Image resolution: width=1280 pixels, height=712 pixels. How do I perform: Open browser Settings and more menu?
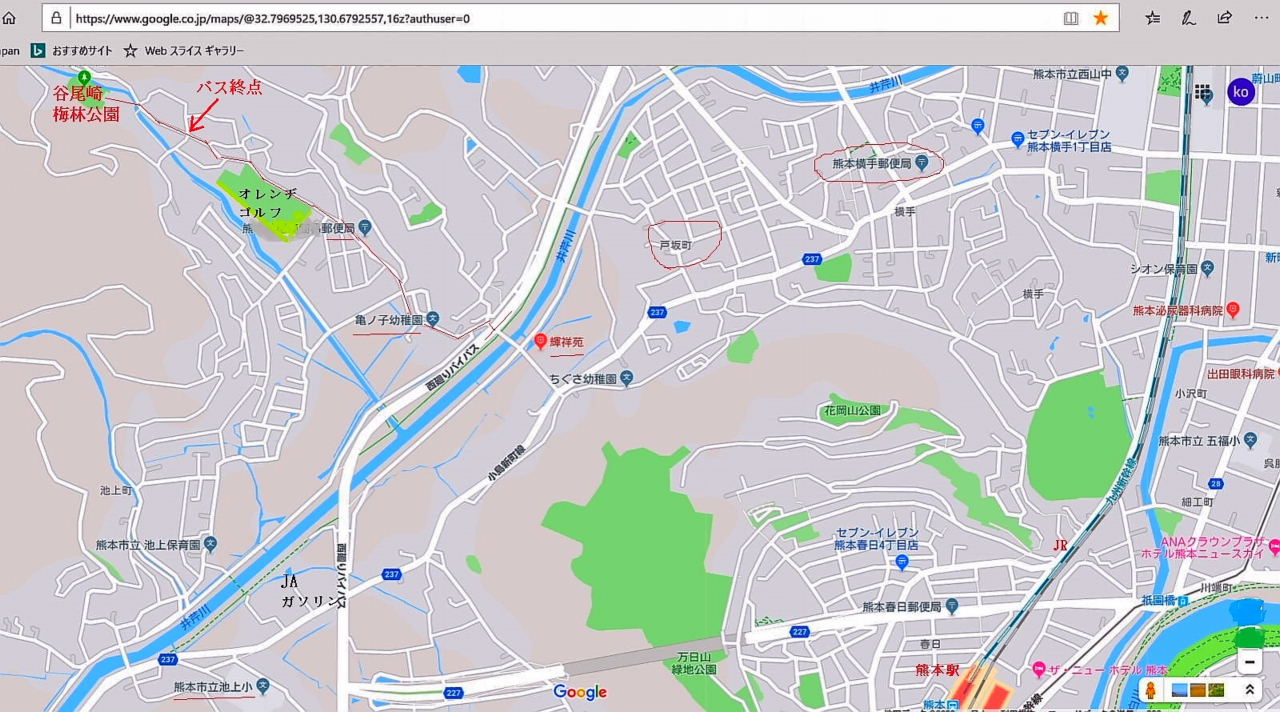coord(1261,18)
